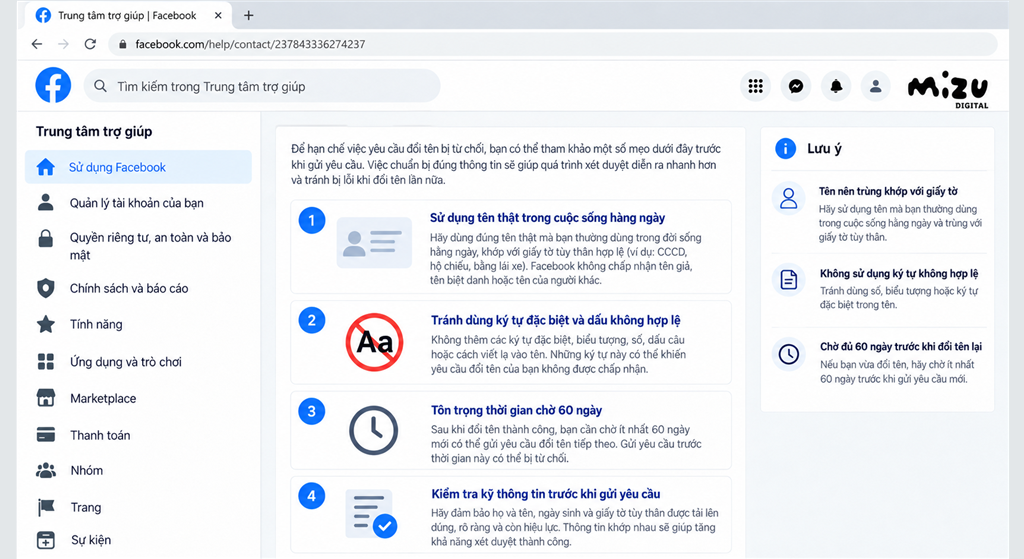Image resolution: width=1024 pixels, height=559 pixels.
Task: Click padlock icon beside Quyền riêng tư
Action: click(46, 238)
